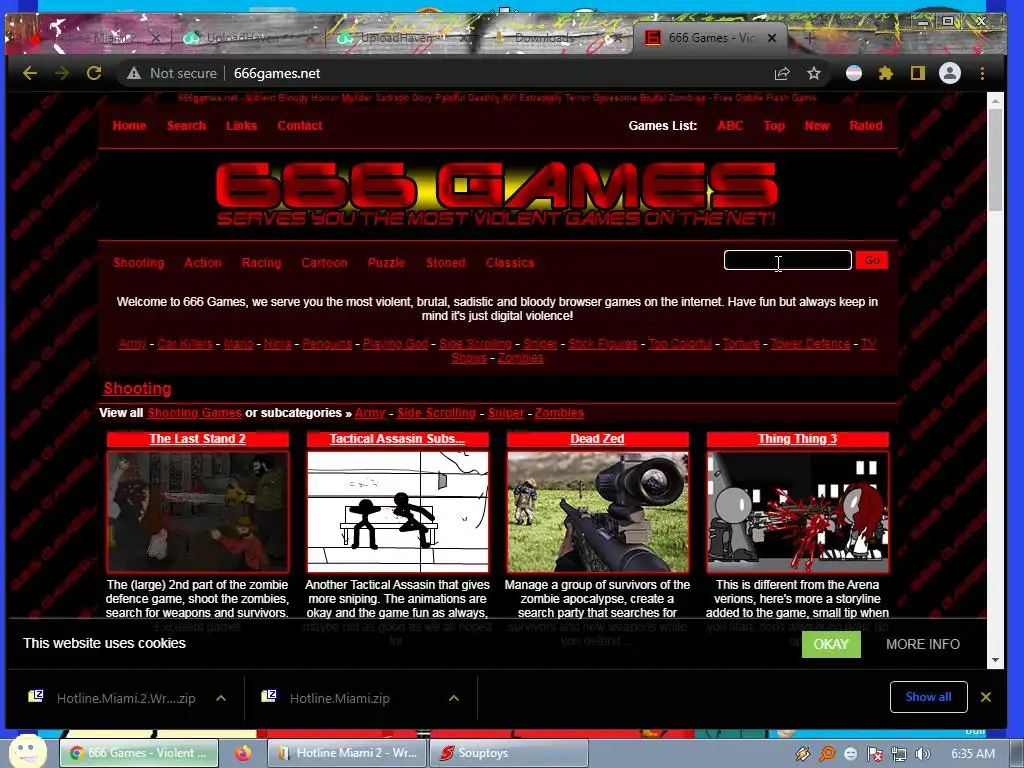Click the volume speaker icon in system tray
This screenshot has height=768, width=1024.
[x=922, y=754]
